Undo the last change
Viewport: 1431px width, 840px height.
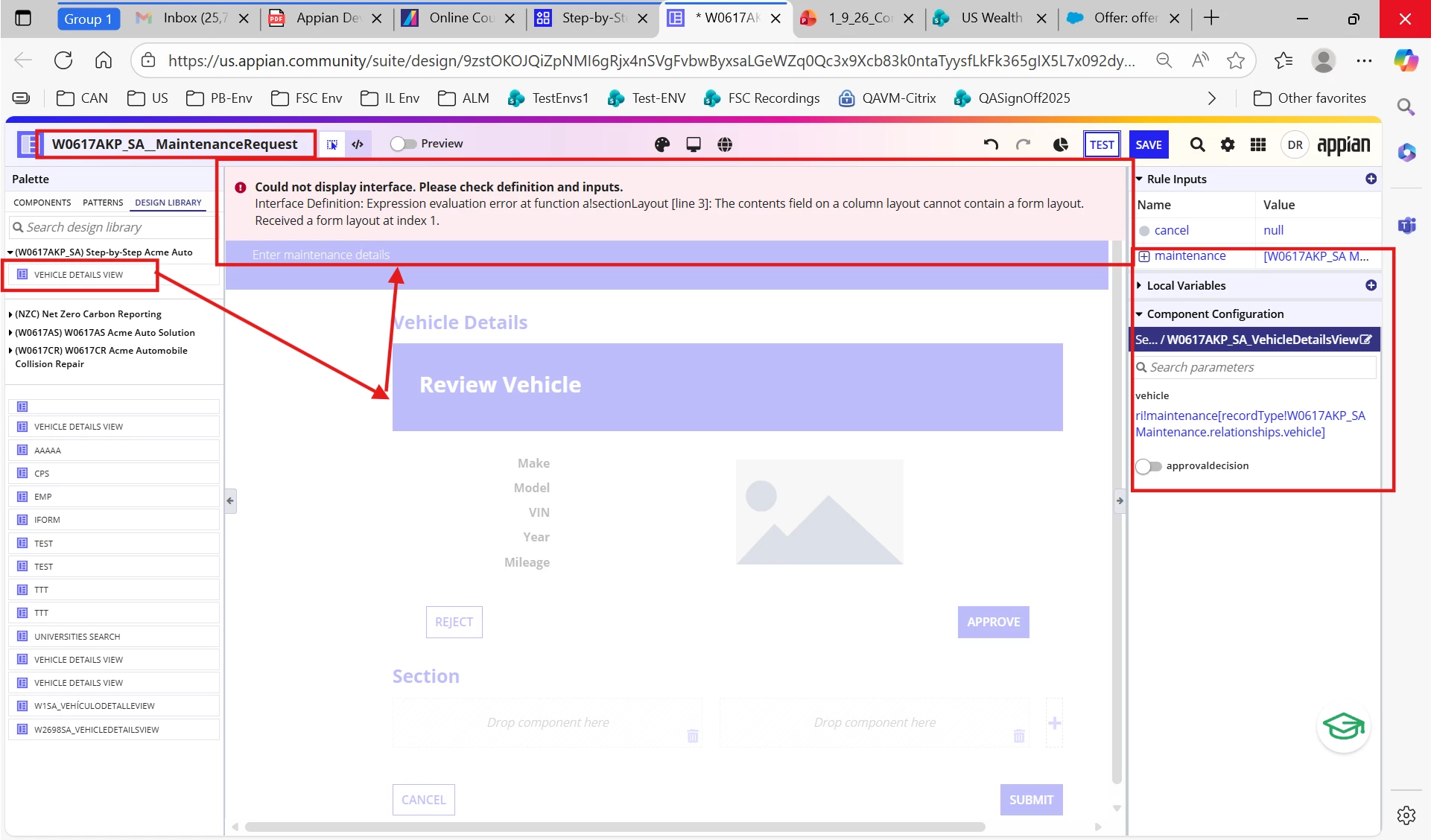[x=991, y=144]
